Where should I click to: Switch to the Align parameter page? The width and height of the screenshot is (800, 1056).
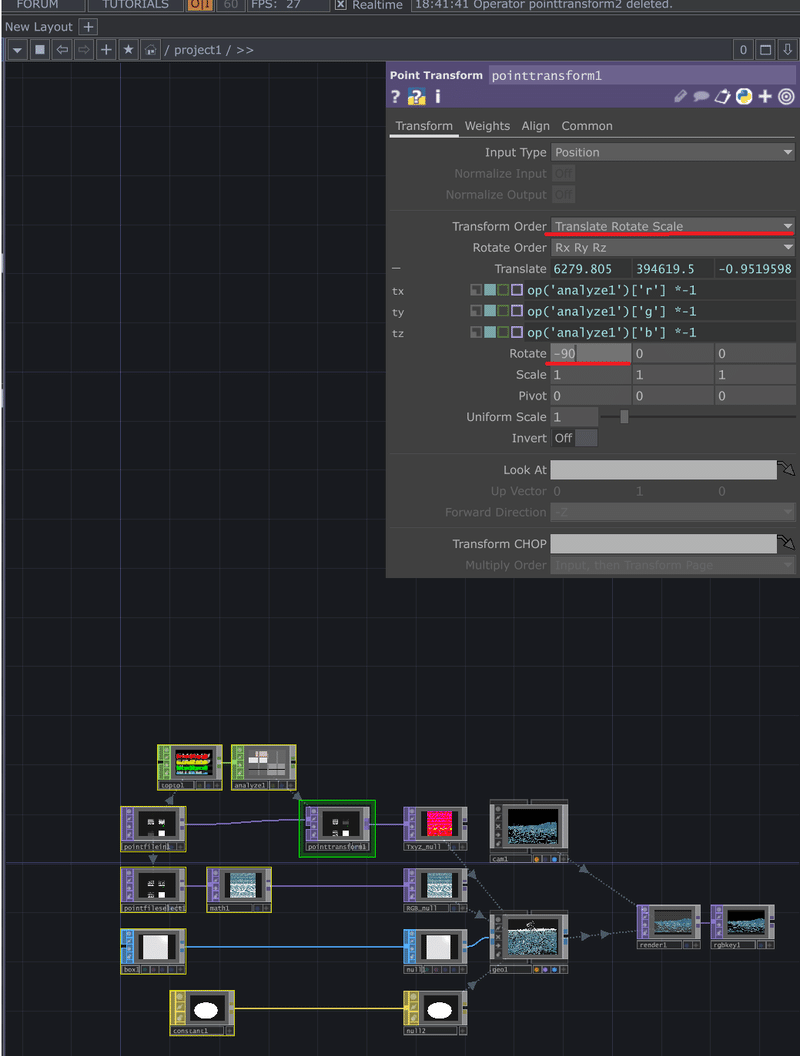point(535,126)
